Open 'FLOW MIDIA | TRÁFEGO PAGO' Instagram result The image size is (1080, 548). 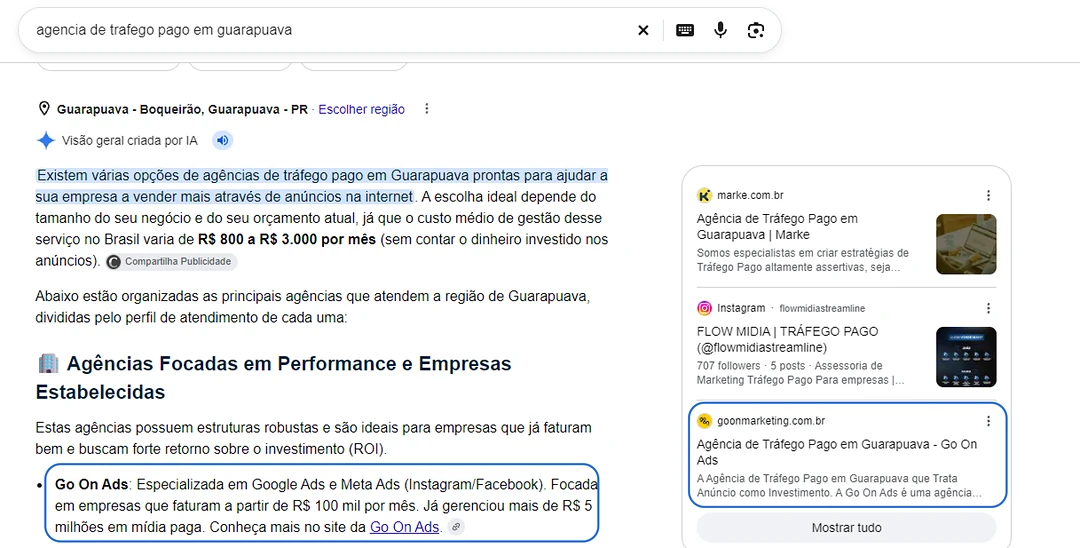[787, 339]
